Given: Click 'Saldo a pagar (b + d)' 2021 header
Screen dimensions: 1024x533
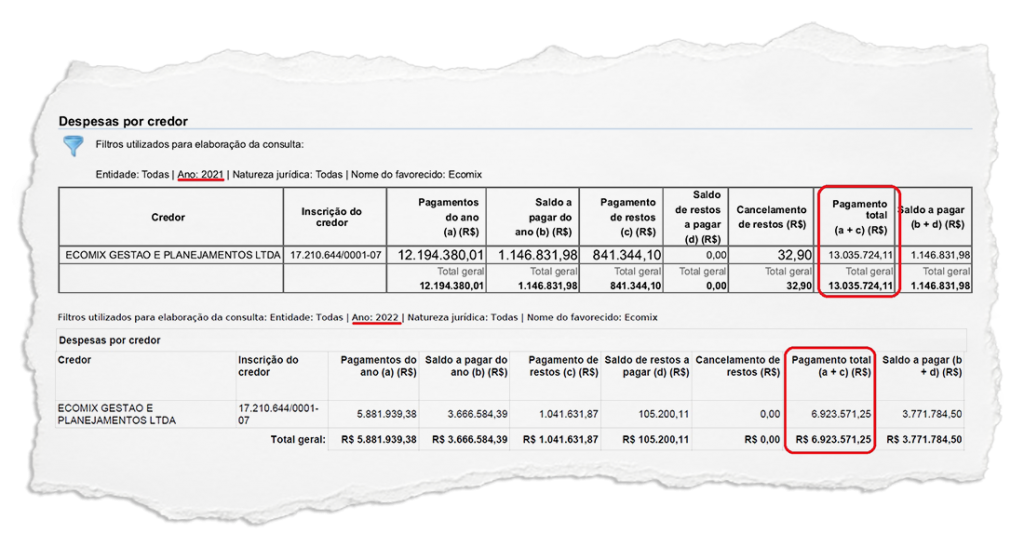Looking at the screenshot, I should click(x=931, y=217).
